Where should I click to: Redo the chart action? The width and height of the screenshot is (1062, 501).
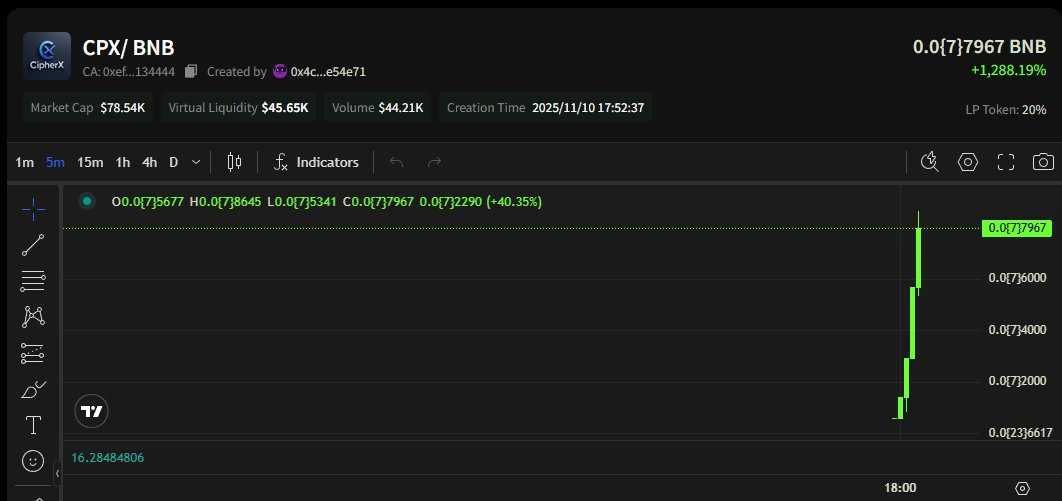tap(434, 162)
